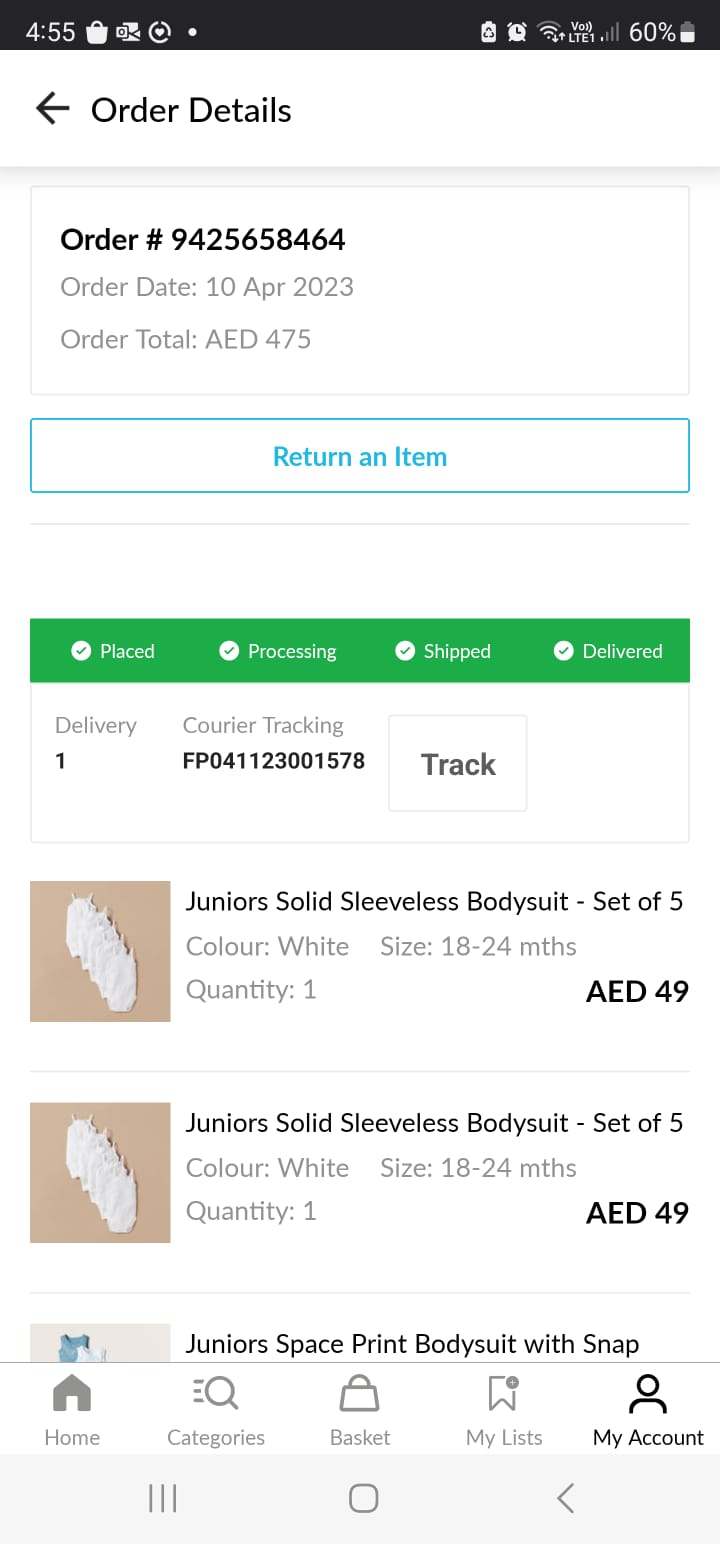Image resolution: width=720 pixels, height=1544 pixels.
Task: Open the Categories search icon
Action: tap(215, 1393)
